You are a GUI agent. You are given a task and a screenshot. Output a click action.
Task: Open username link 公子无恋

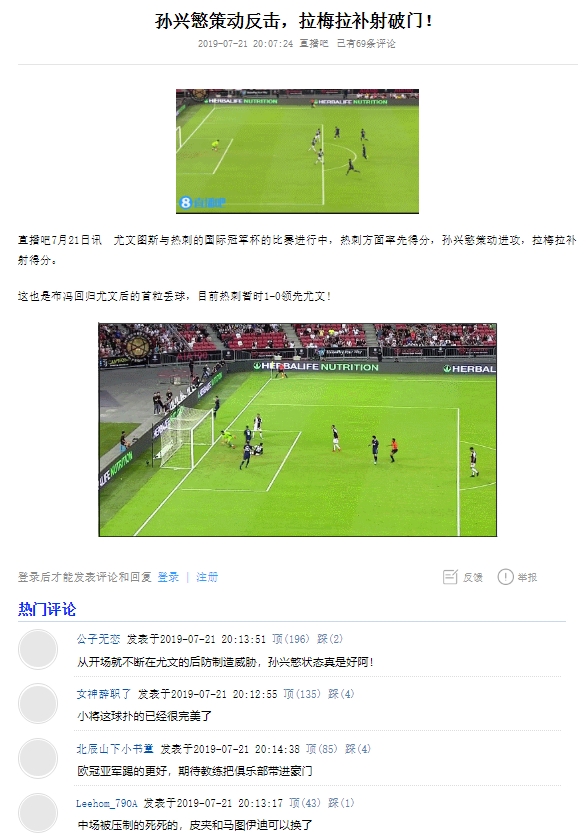pyautogui.click(x=99, y=639)
